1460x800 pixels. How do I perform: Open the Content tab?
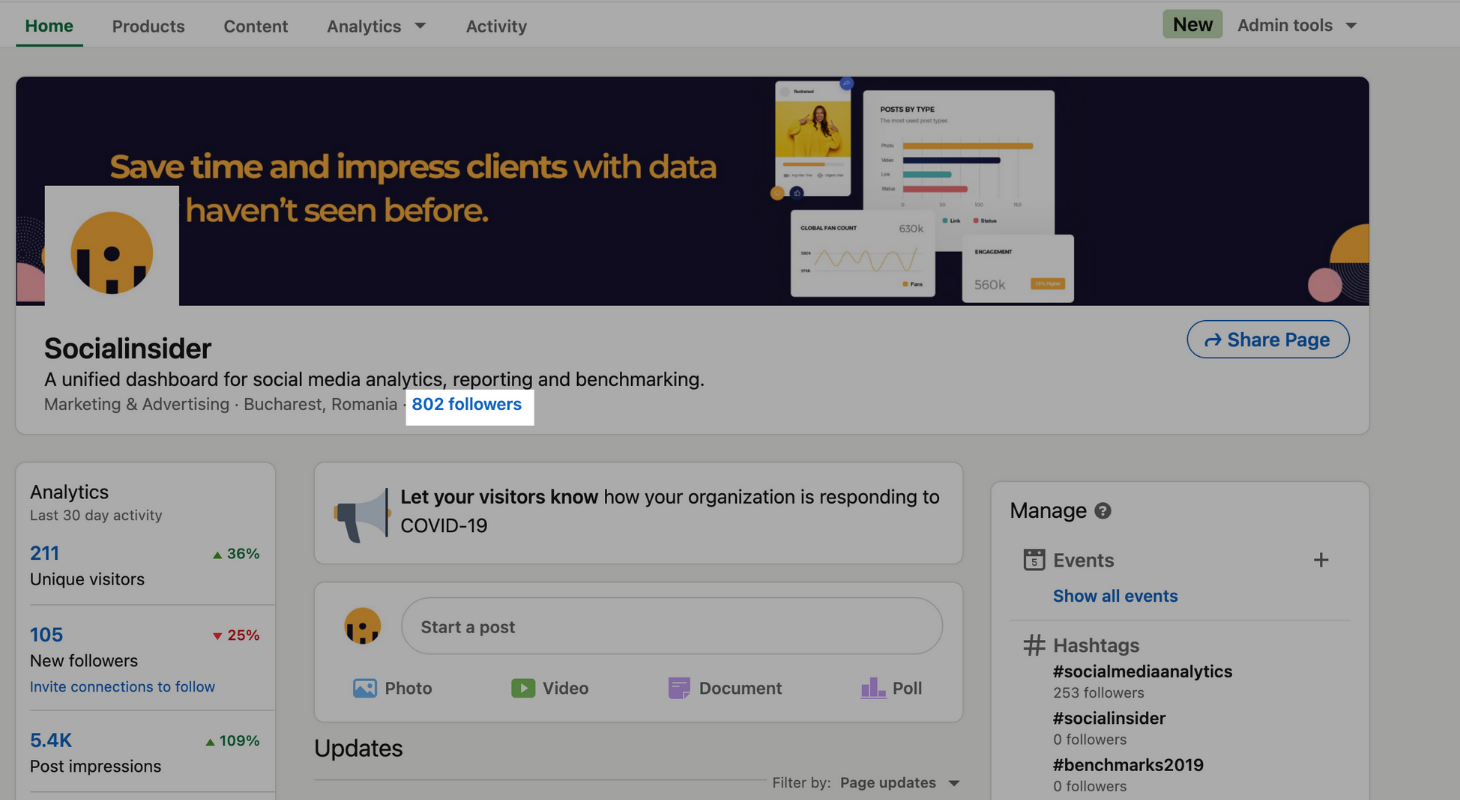[256, 26]
